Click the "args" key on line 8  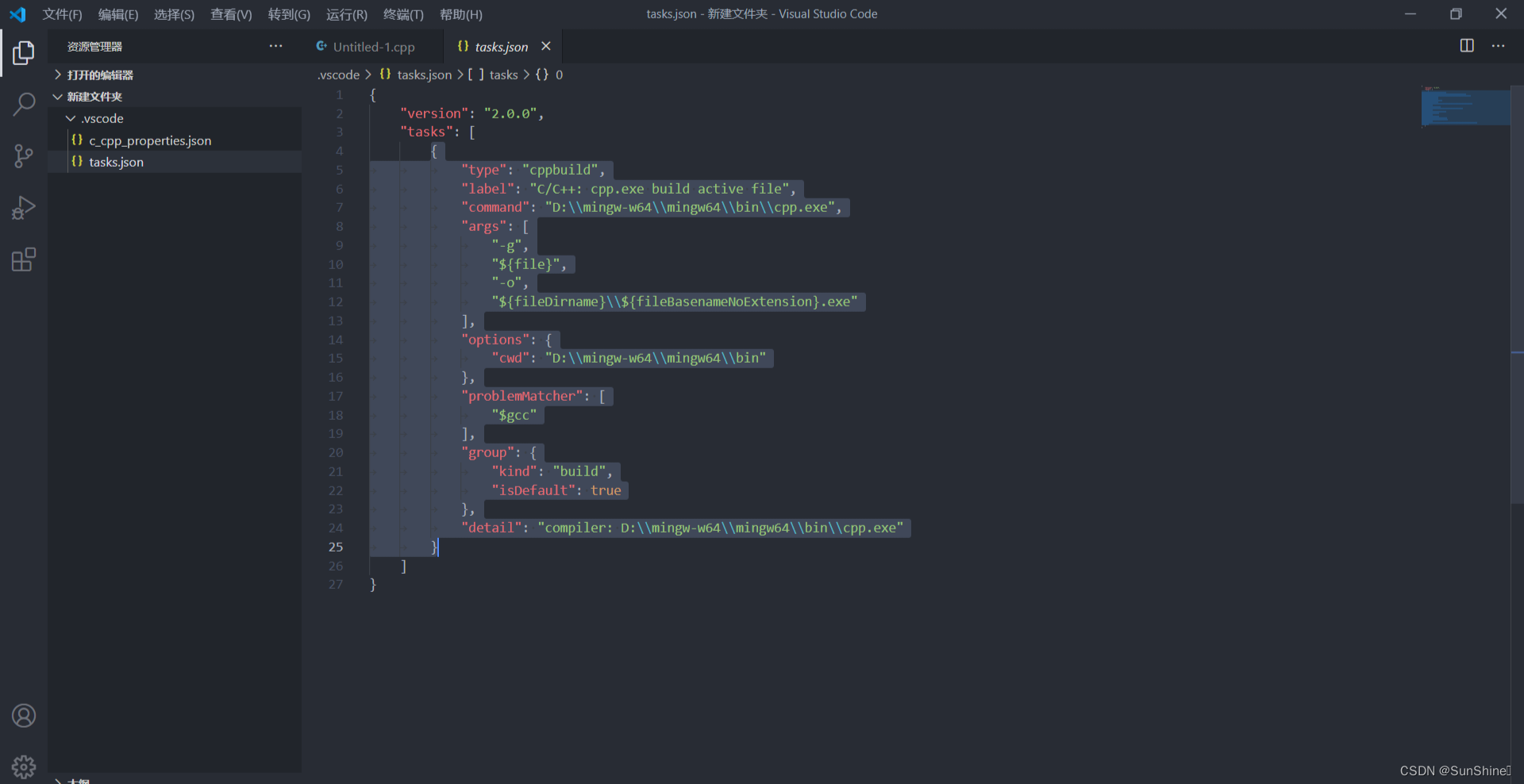[483, 226]
